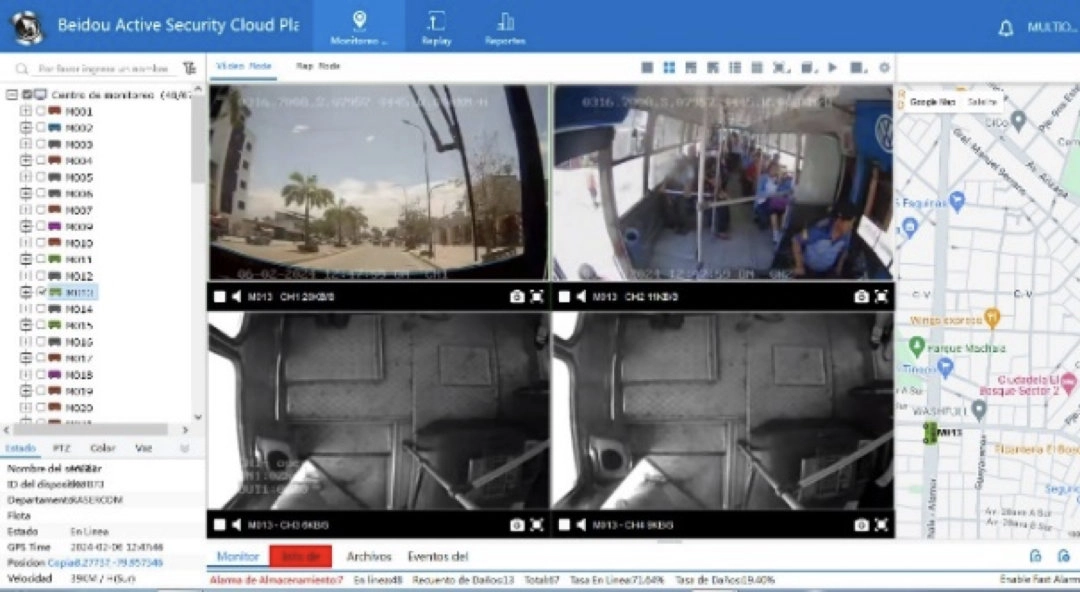1080x592 pixels.
Task: Open the Replay section in top bar
Action: [x=436, y=28]
